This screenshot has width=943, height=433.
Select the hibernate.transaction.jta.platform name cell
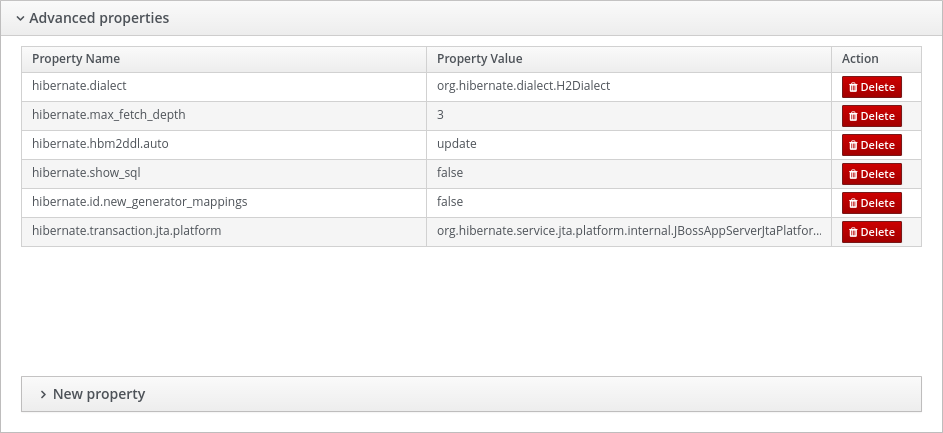tap(224, 231)
